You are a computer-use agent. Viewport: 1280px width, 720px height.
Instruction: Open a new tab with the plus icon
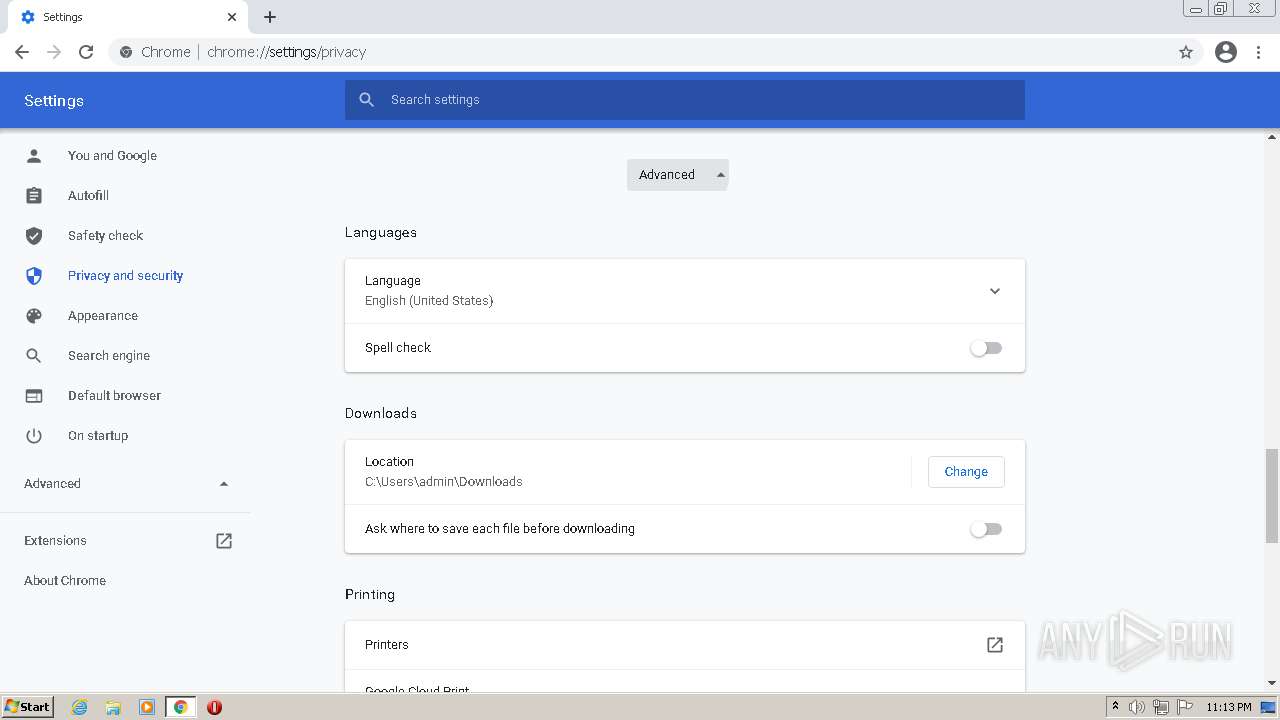[270, 17]
